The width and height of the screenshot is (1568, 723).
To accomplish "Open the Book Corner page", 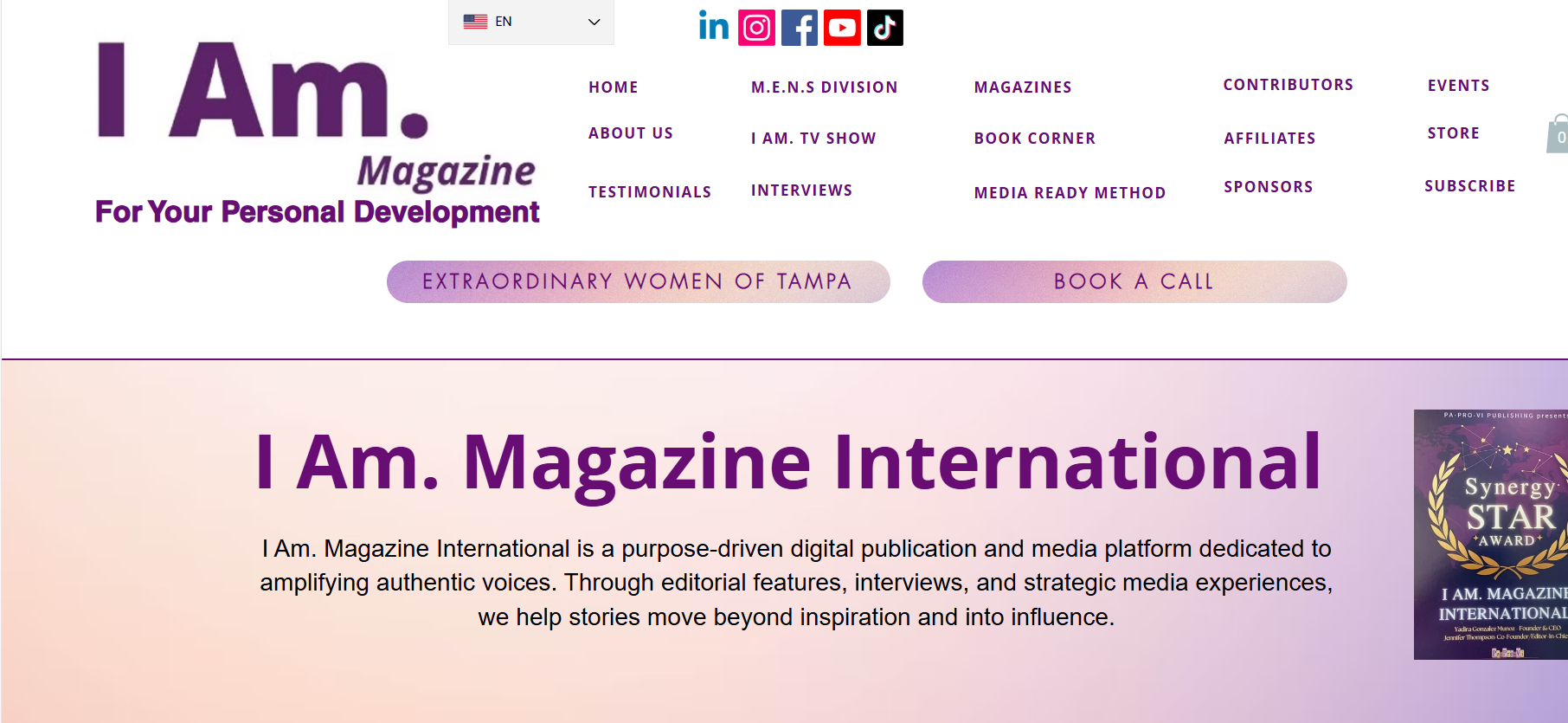I will 1035,139.
